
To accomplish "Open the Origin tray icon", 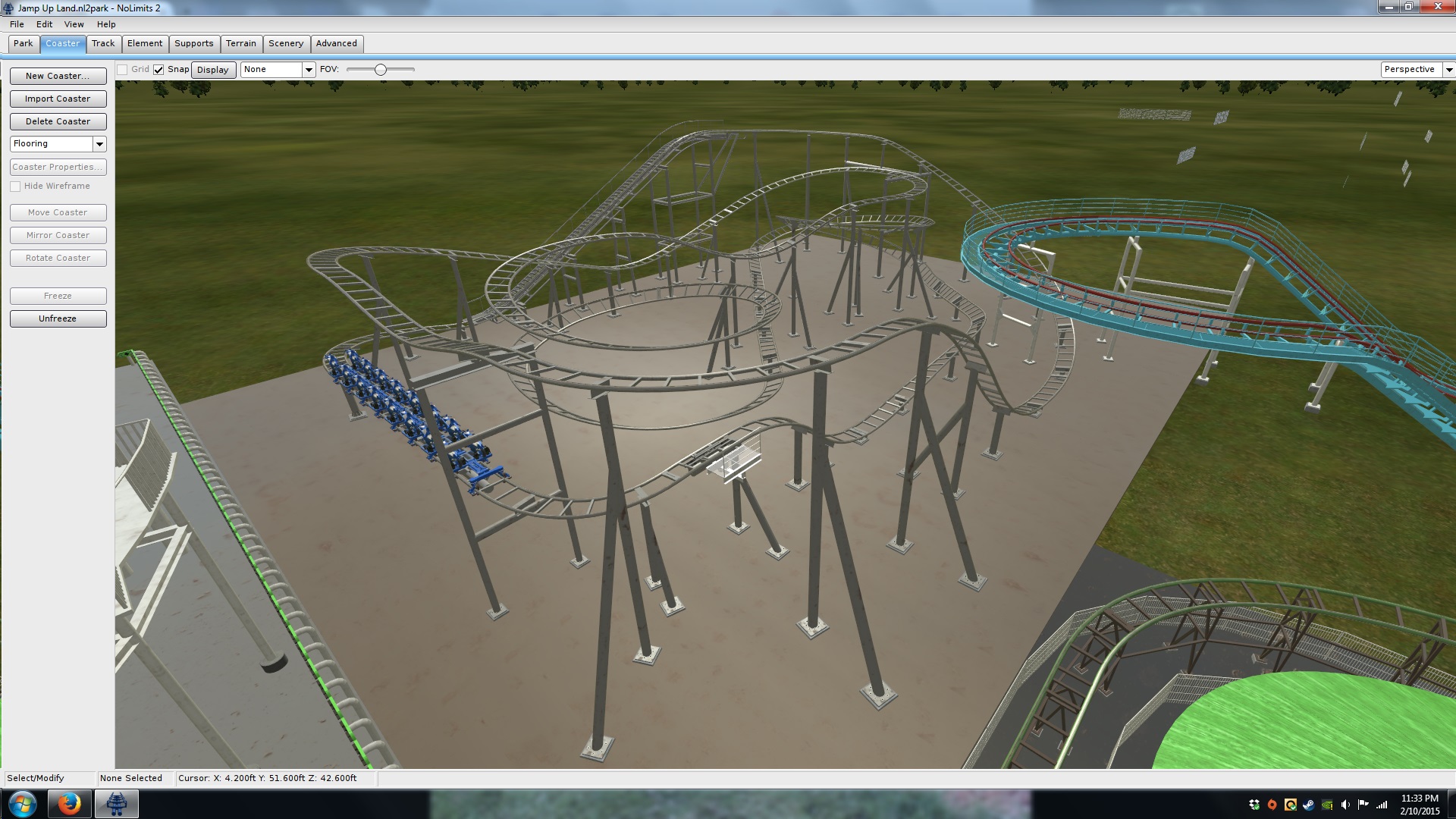I will (1272, 805).
